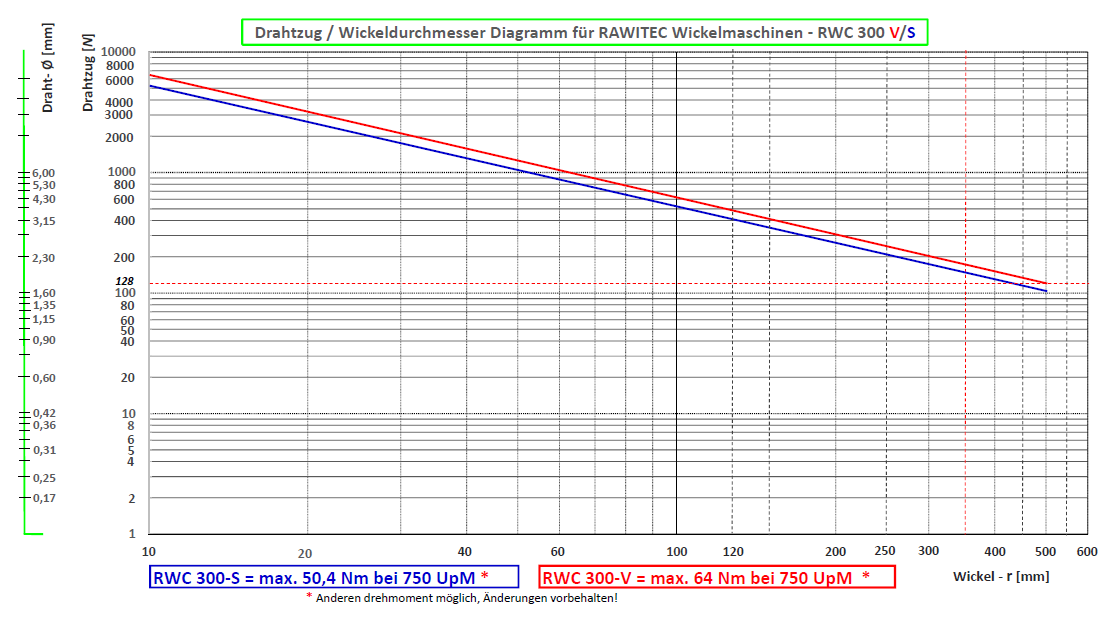The image size is (1107, 617).
Task: Click the 'Drahtzug [N]' axis label
Action: tap(88, 73)
